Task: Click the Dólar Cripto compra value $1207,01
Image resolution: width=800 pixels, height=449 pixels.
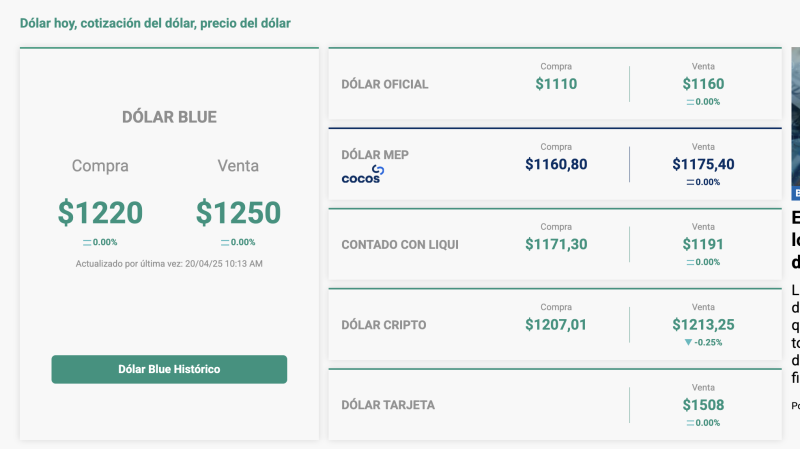Action: [x=556, y=324]
